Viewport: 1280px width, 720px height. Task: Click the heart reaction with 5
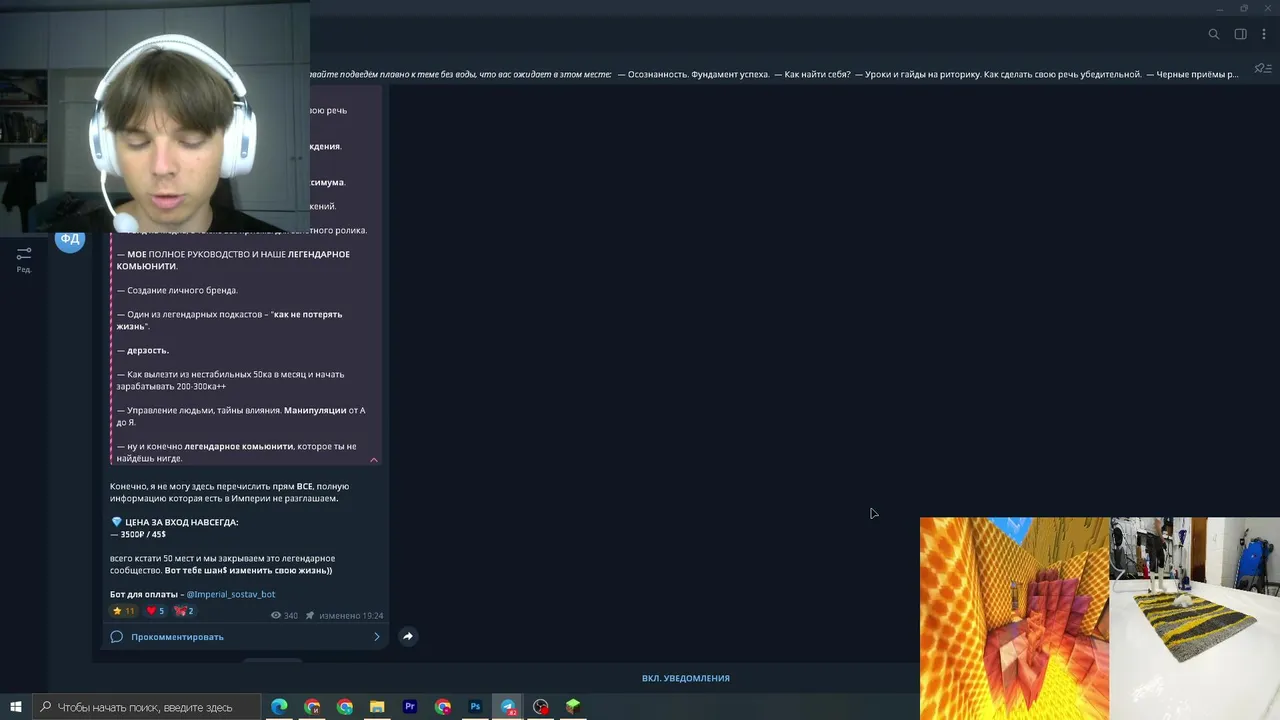pos(155,611)
